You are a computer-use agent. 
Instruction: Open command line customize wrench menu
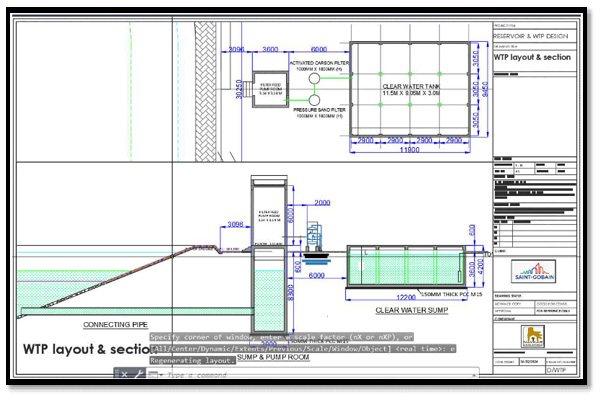[x=139, y=374]
